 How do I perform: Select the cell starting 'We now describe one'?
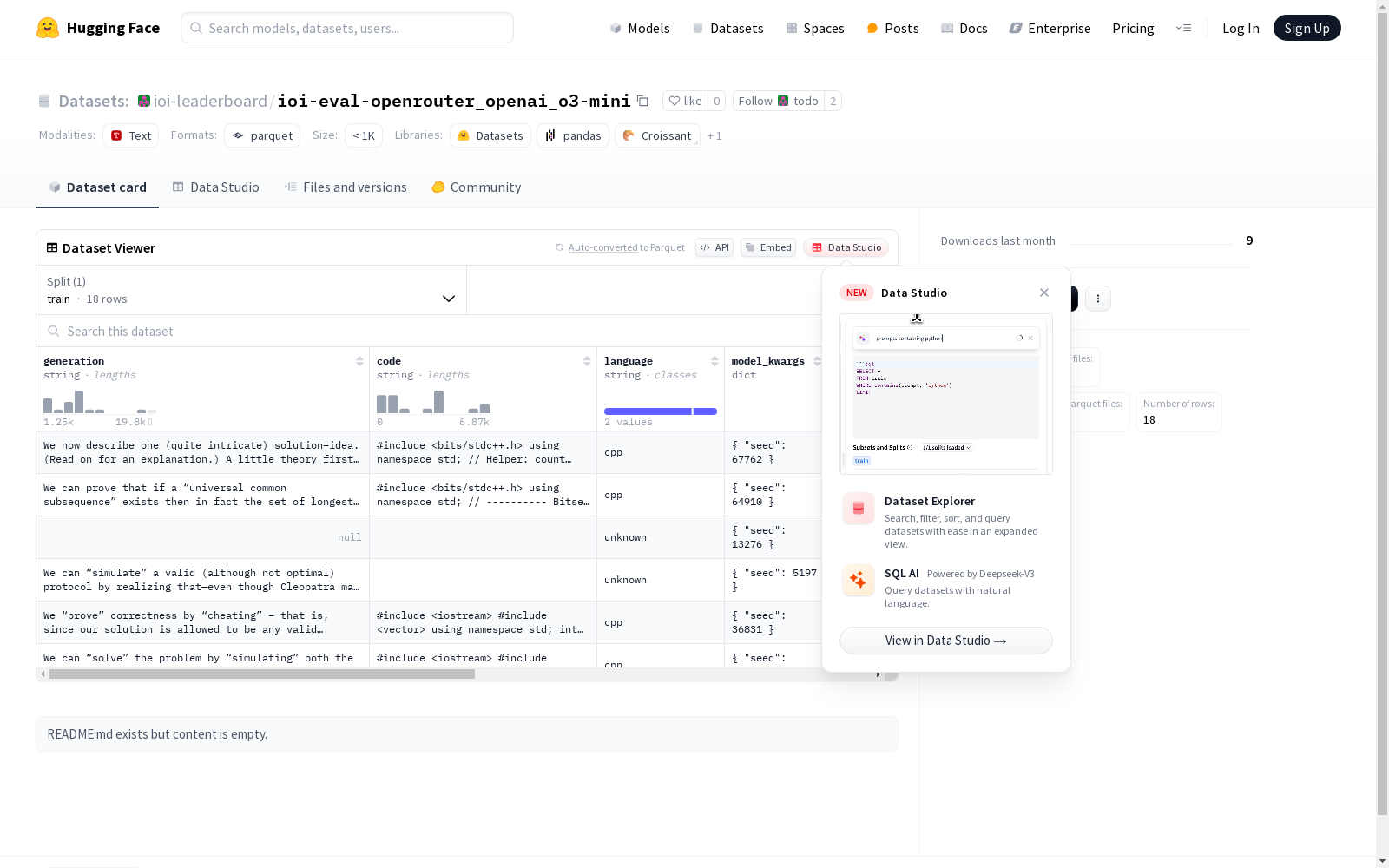203,452
